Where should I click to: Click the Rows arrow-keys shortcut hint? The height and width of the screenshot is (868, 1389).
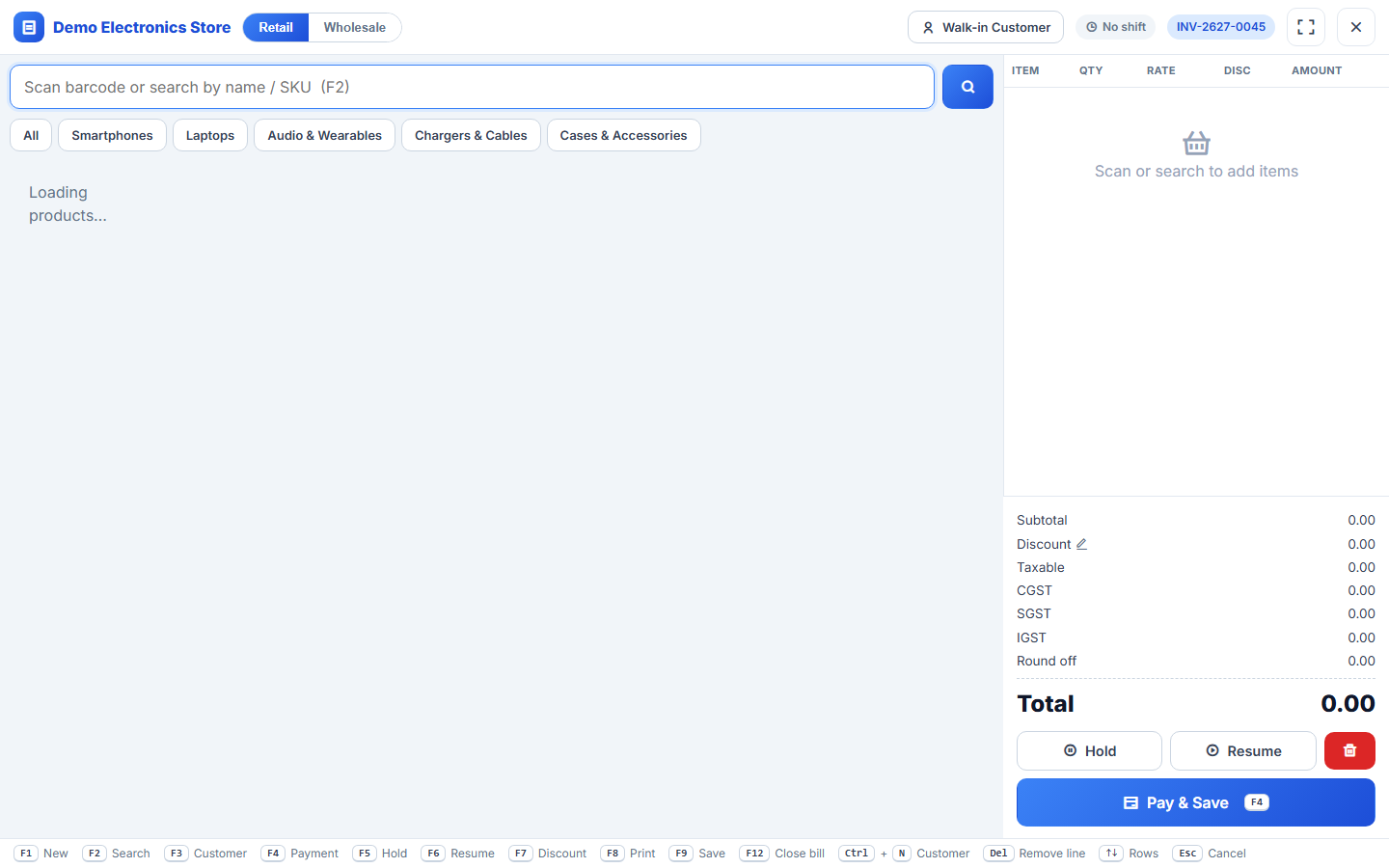tap(1129, 854)
